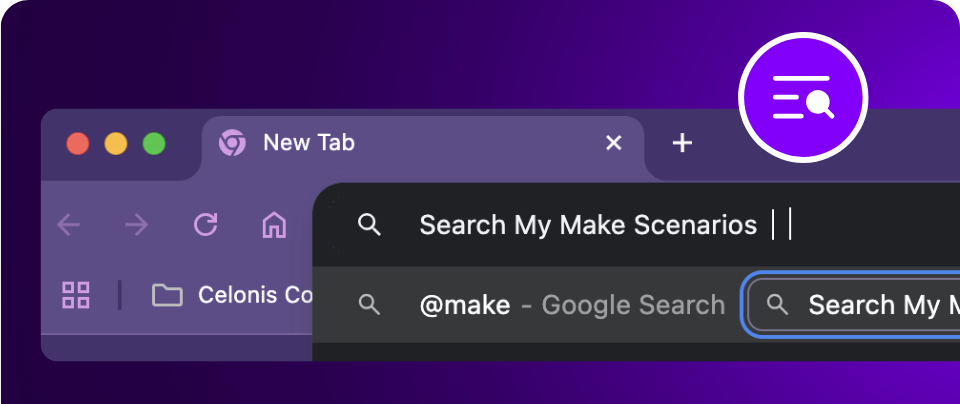Click into the Search My Make Scenarios field
960x404 pixels.
pos(588,225)
